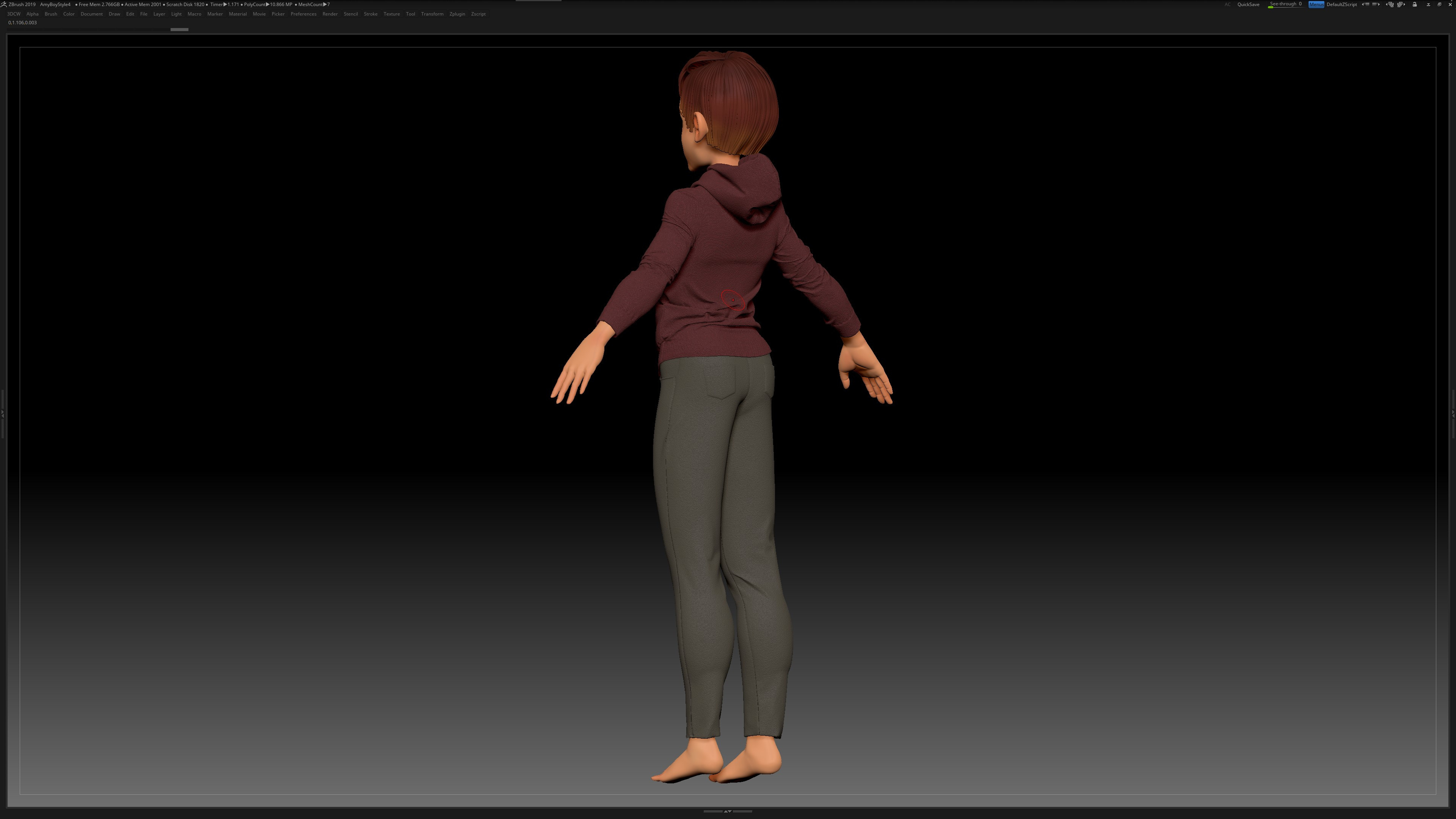Click the AmyBoyStyle4 document name
This screenshot has height=819, width=1456.
point(55,5)
